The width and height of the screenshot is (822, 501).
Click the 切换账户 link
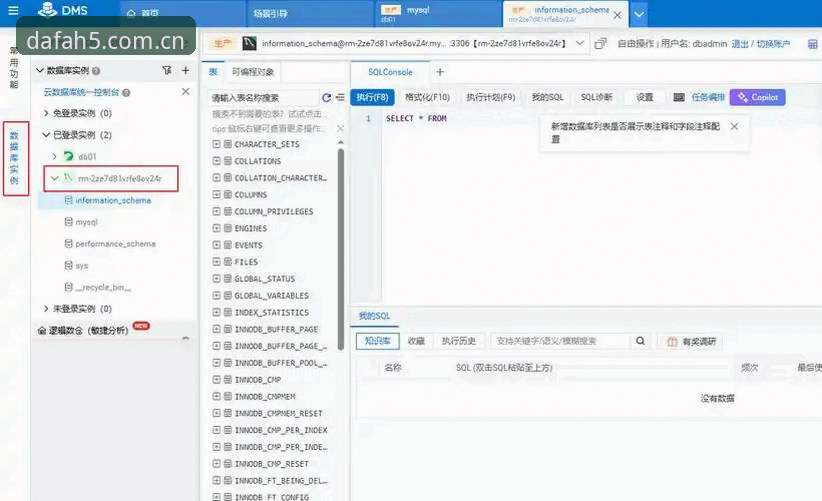[x=773, y=44]
